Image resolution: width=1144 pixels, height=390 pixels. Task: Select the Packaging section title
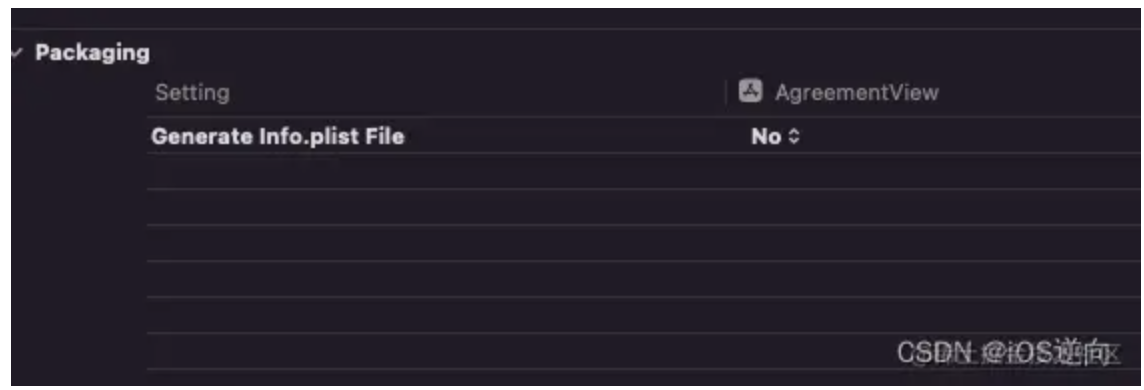92,53
